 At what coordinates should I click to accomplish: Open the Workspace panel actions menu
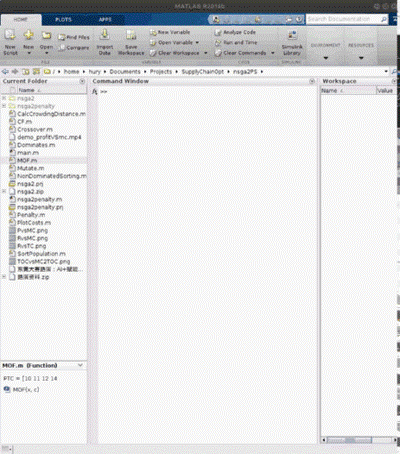pyautogui.click(x=394, y=81)
